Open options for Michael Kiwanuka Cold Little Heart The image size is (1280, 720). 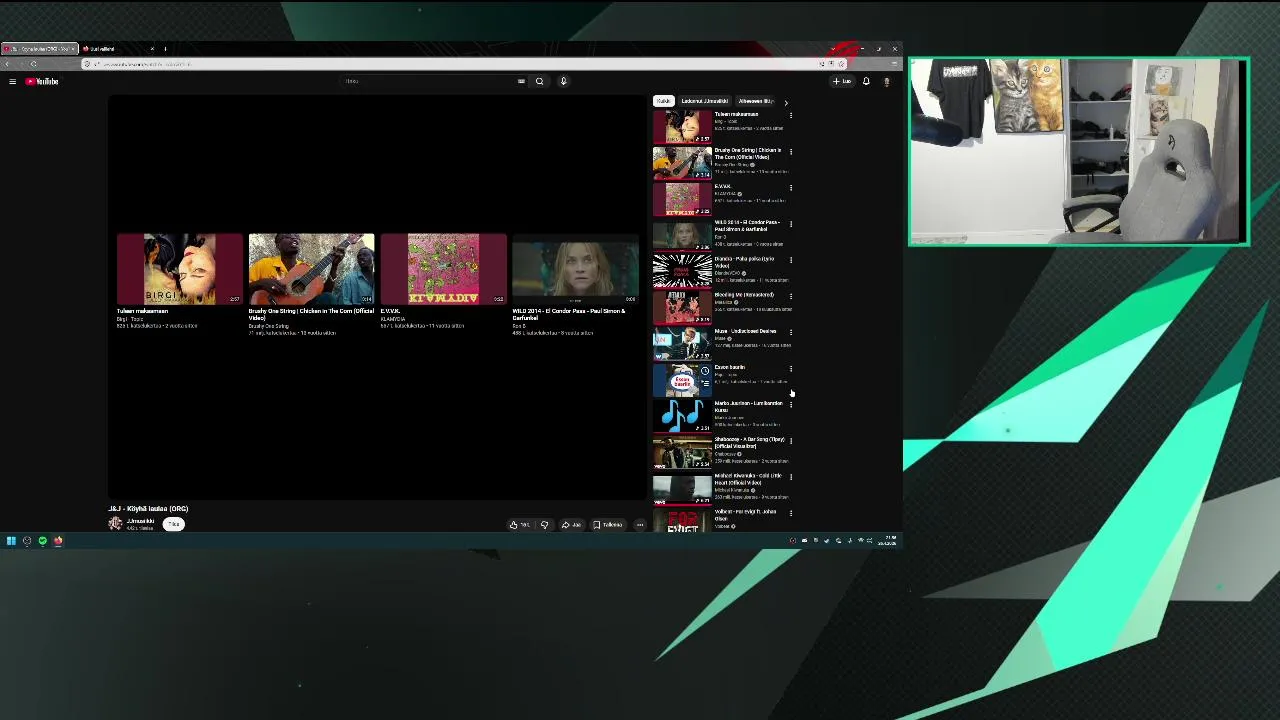point(791,477)
